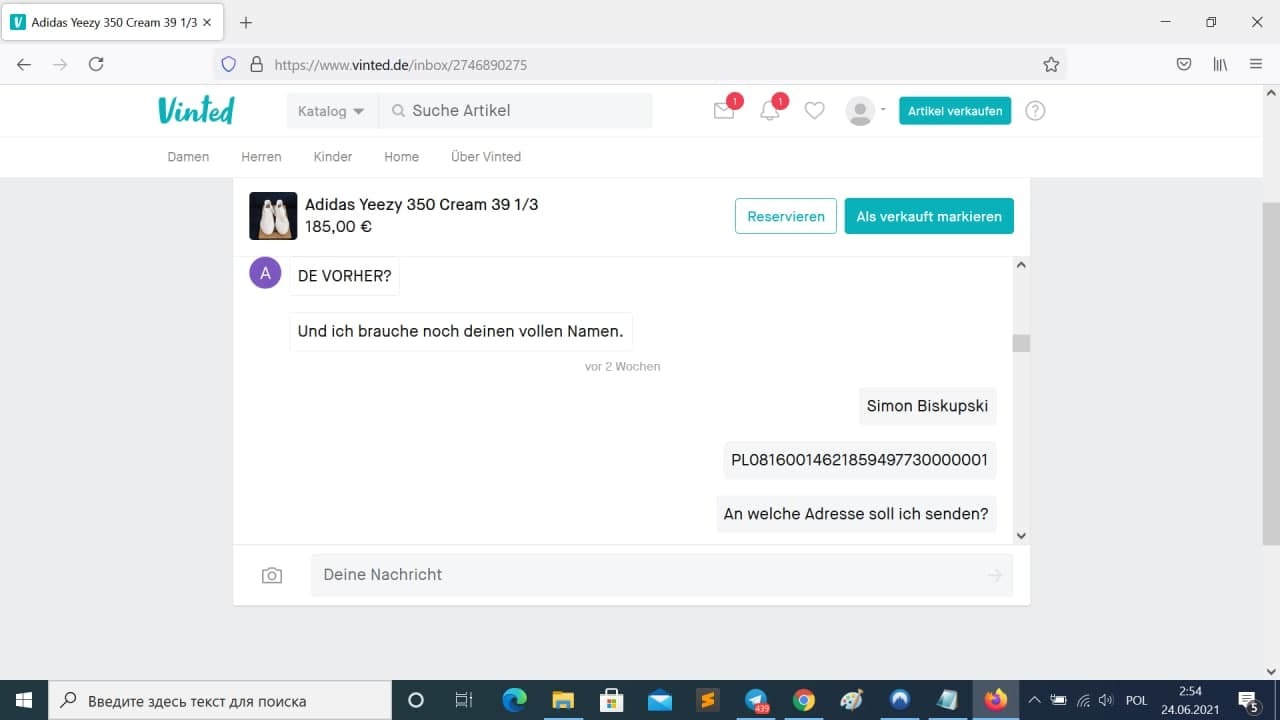Click the Save to Pocket icon

1184,64
